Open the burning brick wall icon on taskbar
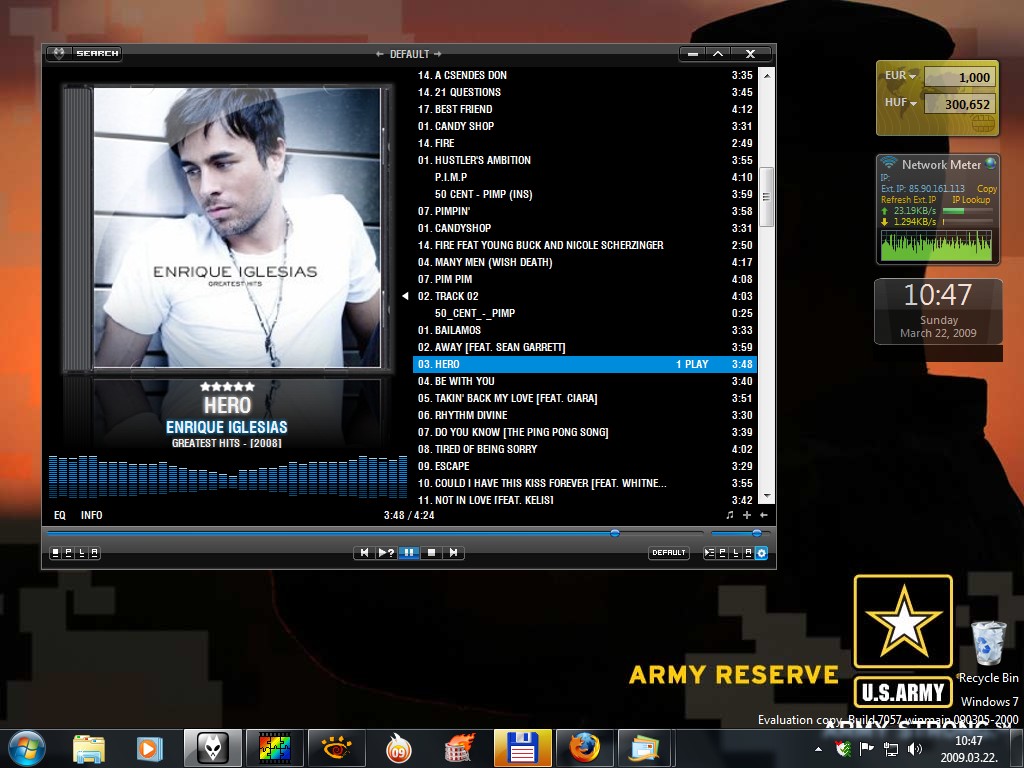 coord(460,748)
